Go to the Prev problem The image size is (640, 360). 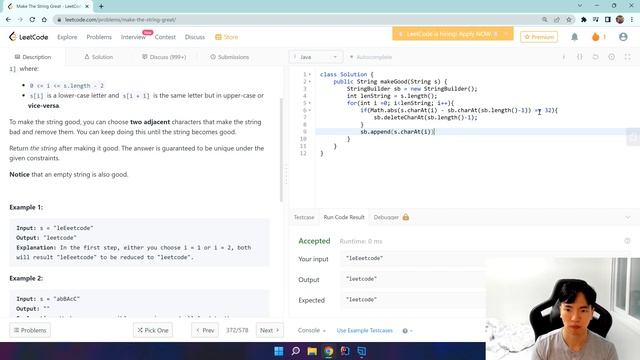click(x=205, y=330)
